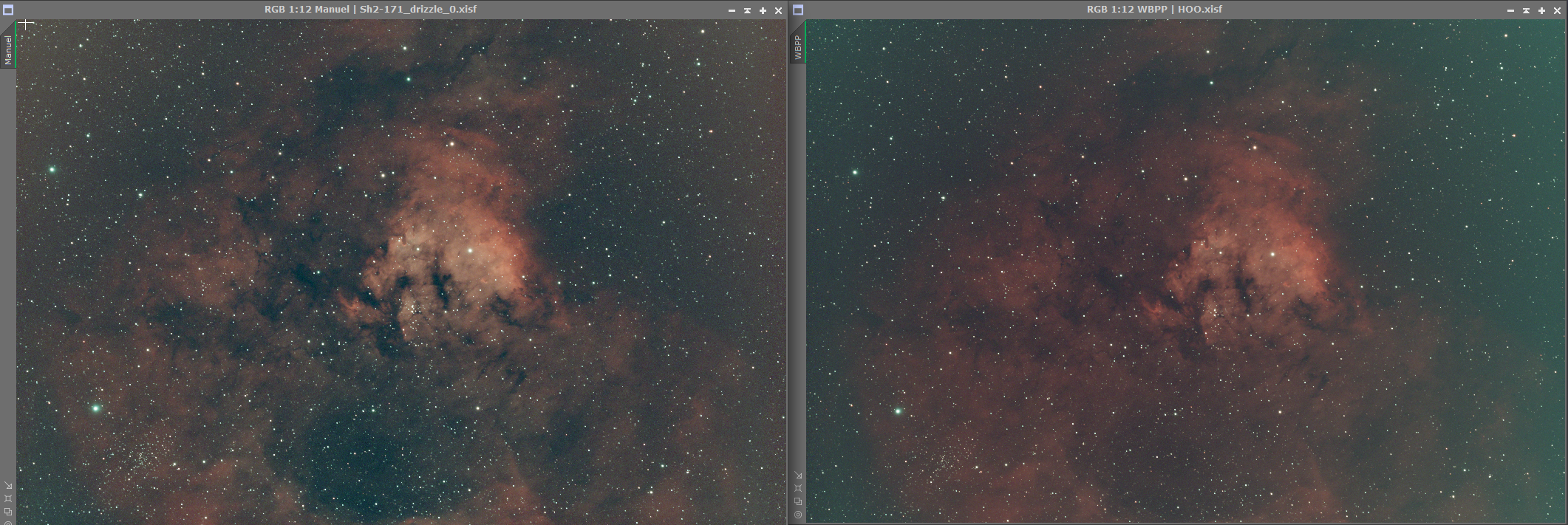Click the overlapping-squares icon in WBPP window
The height and width of the screenshot is (525, 1568).
[798, 501]
